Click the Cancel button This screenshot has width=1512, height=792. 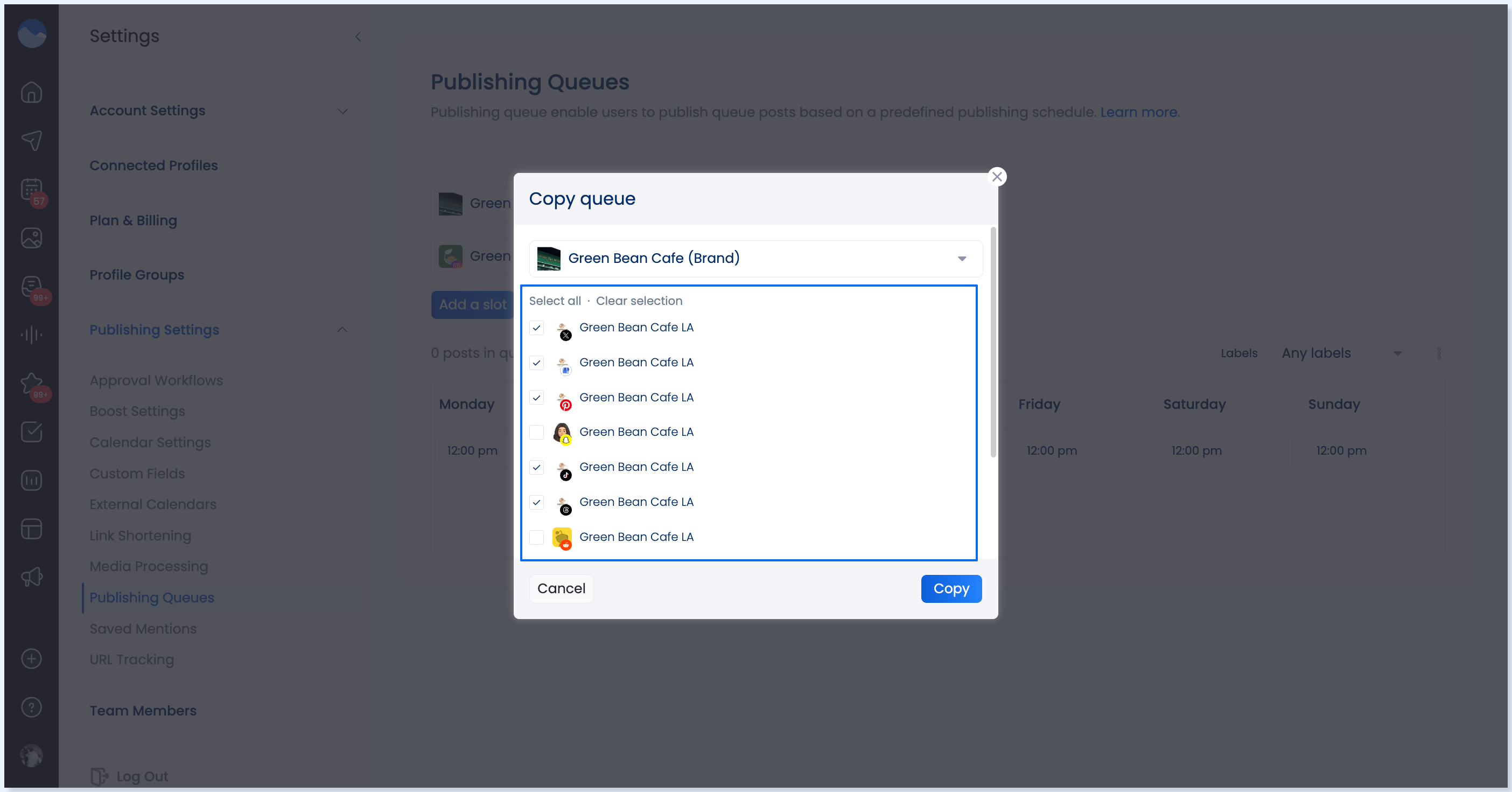point(561,588)
